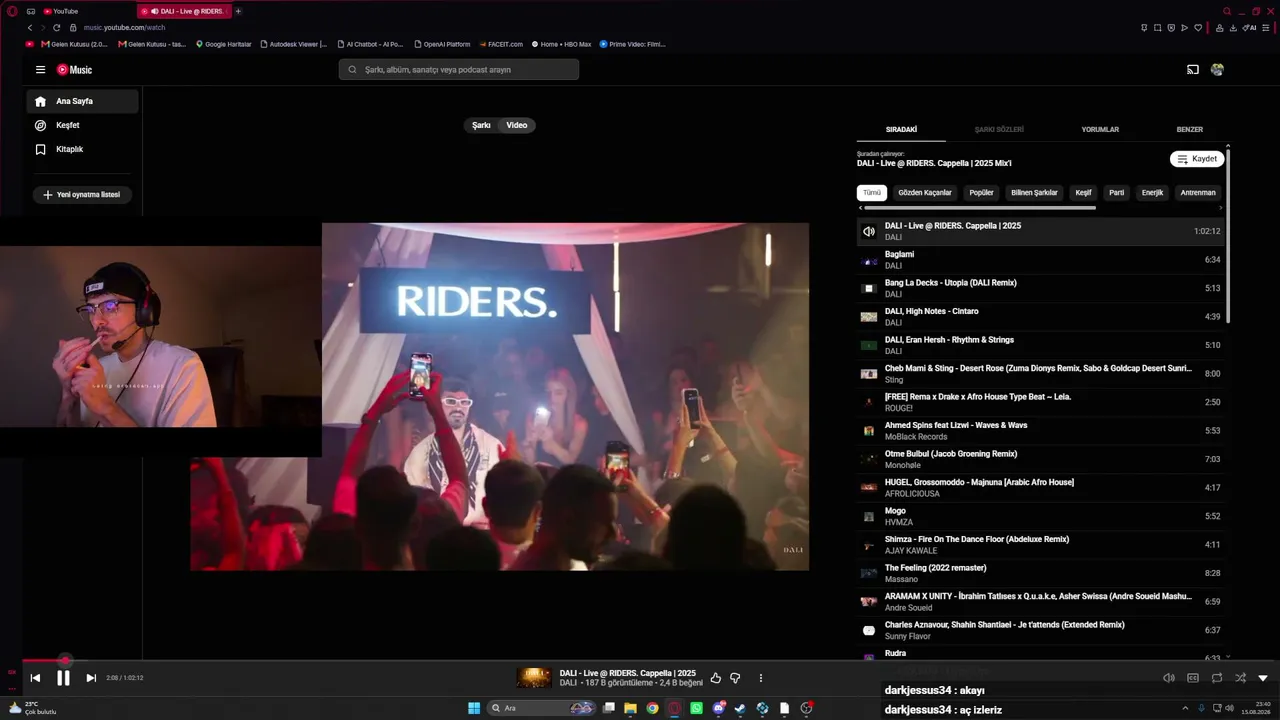Skip to the next track
Image resolution: width=1280 pixels, height=720 pixels.
(x=91, y=678)
